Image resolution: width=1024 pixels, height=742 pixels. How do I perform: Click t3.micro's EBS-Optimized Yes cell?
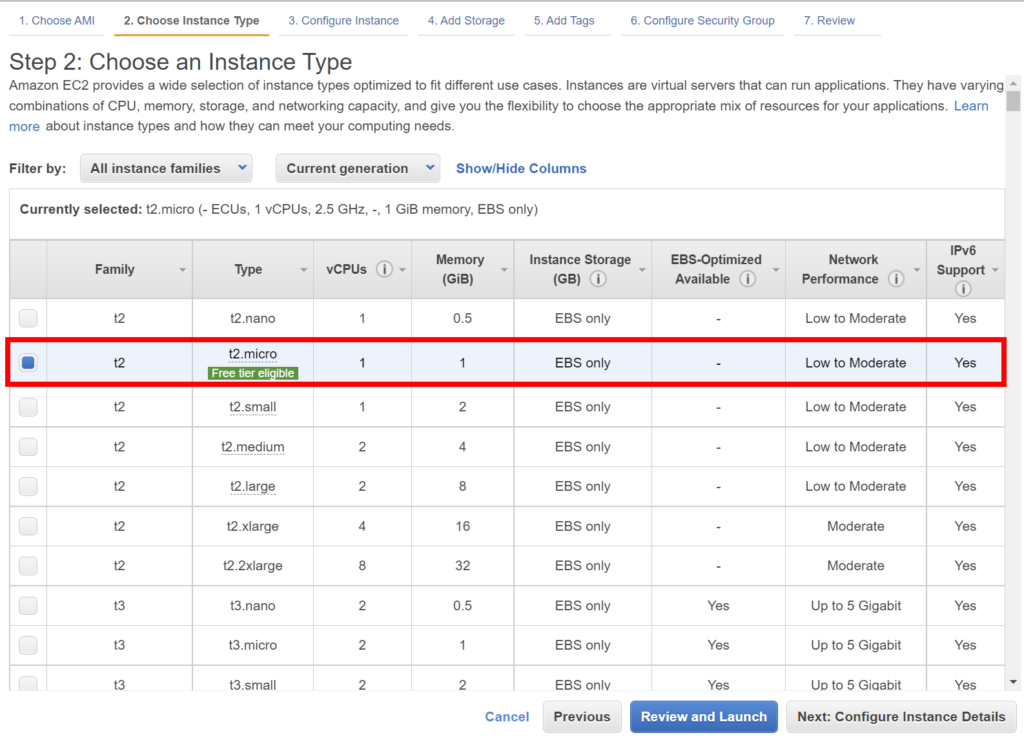(x=718, y=645)
